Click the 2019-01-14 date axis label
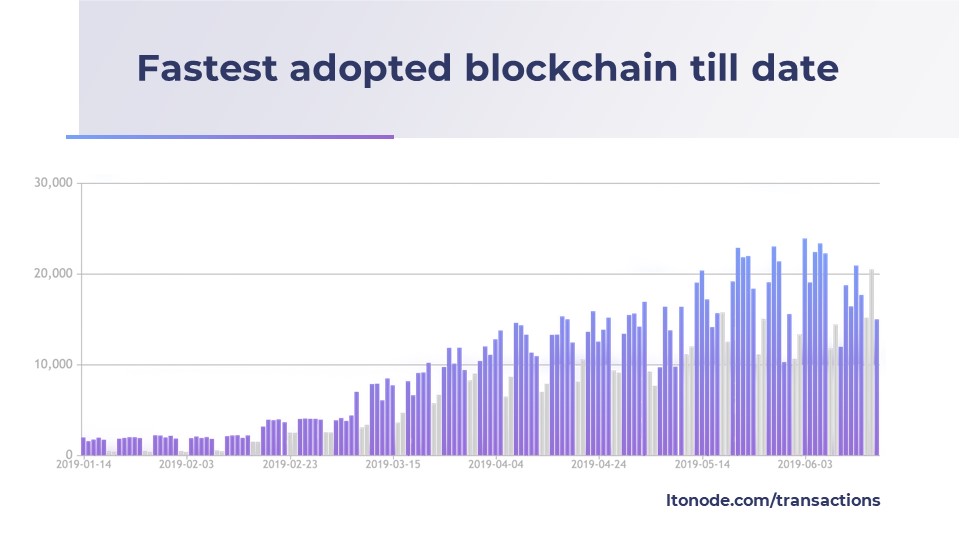 coord(84,464)
